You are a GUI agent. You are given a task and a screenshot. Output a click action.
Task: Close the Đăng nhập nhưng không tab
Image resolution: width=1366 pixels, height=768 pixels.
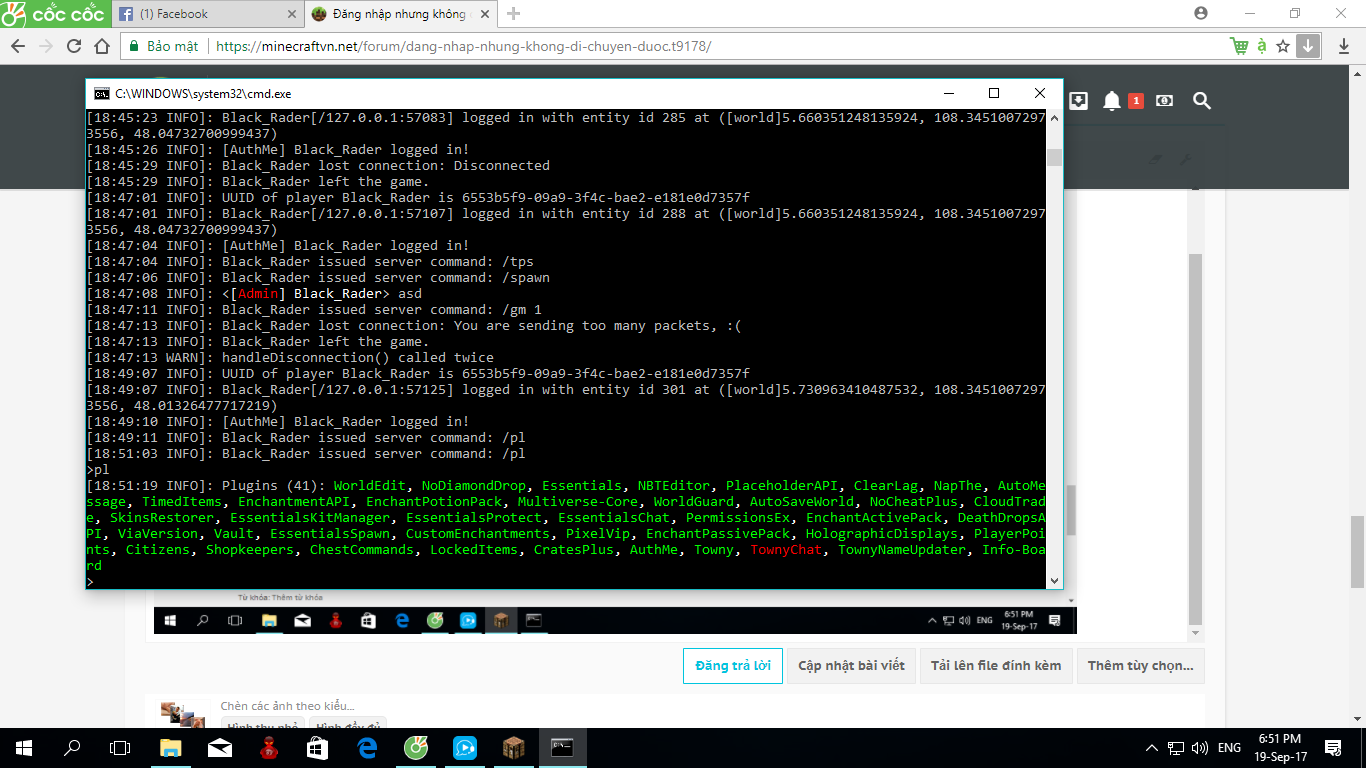pos(484,14)
